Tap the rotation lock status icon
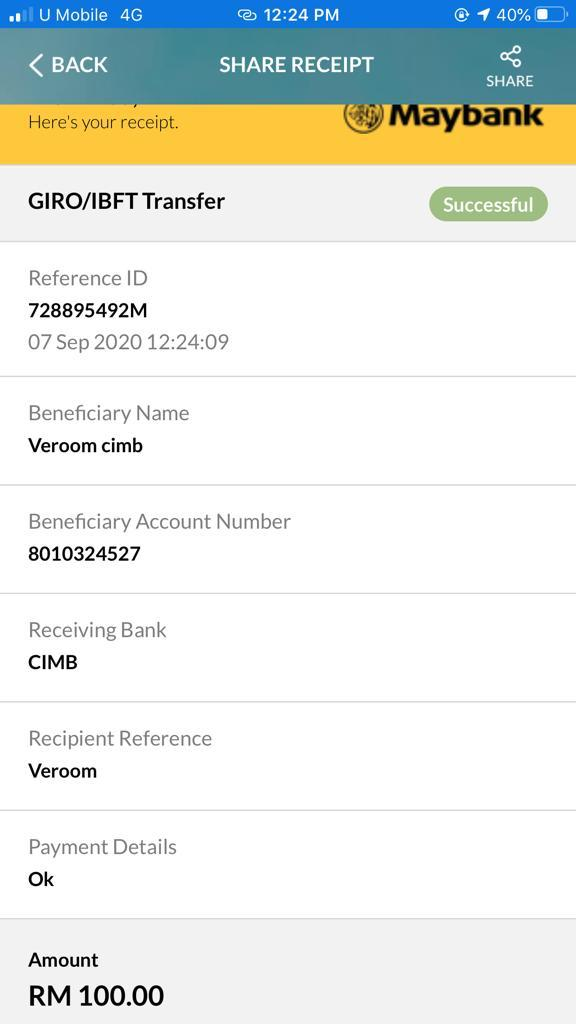This screenshot has height=1024, width=576. coord(461,14)
